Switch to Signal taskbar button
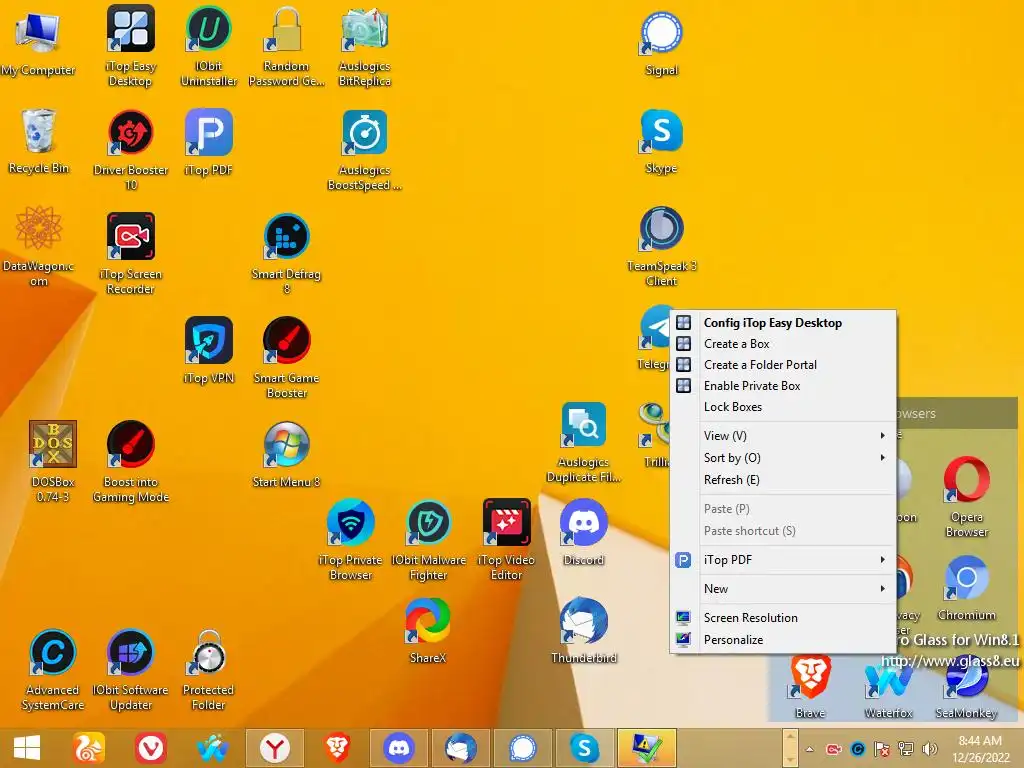Screen dimensions: 1024x768 [522, 748]
